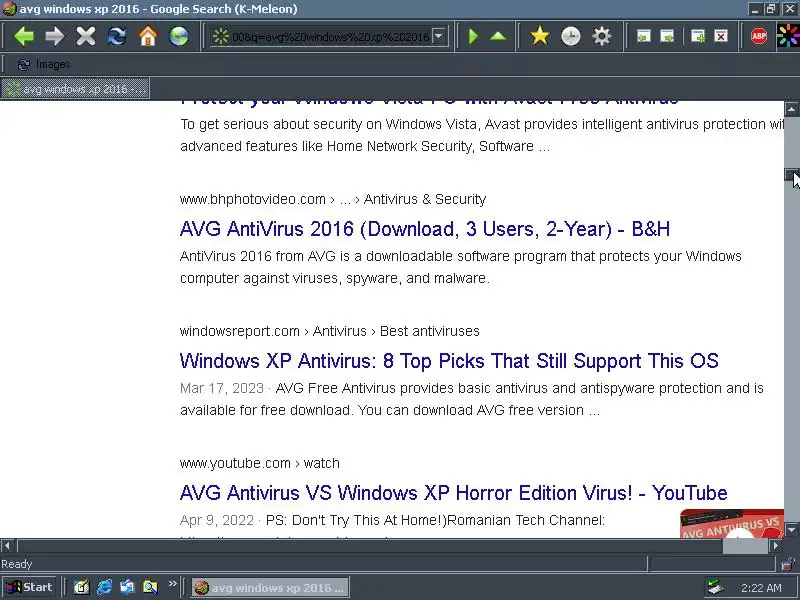Launch Internet Explorer from Quick Launch
This screenshot has width=800, height=600.
[x=104, y=587]
